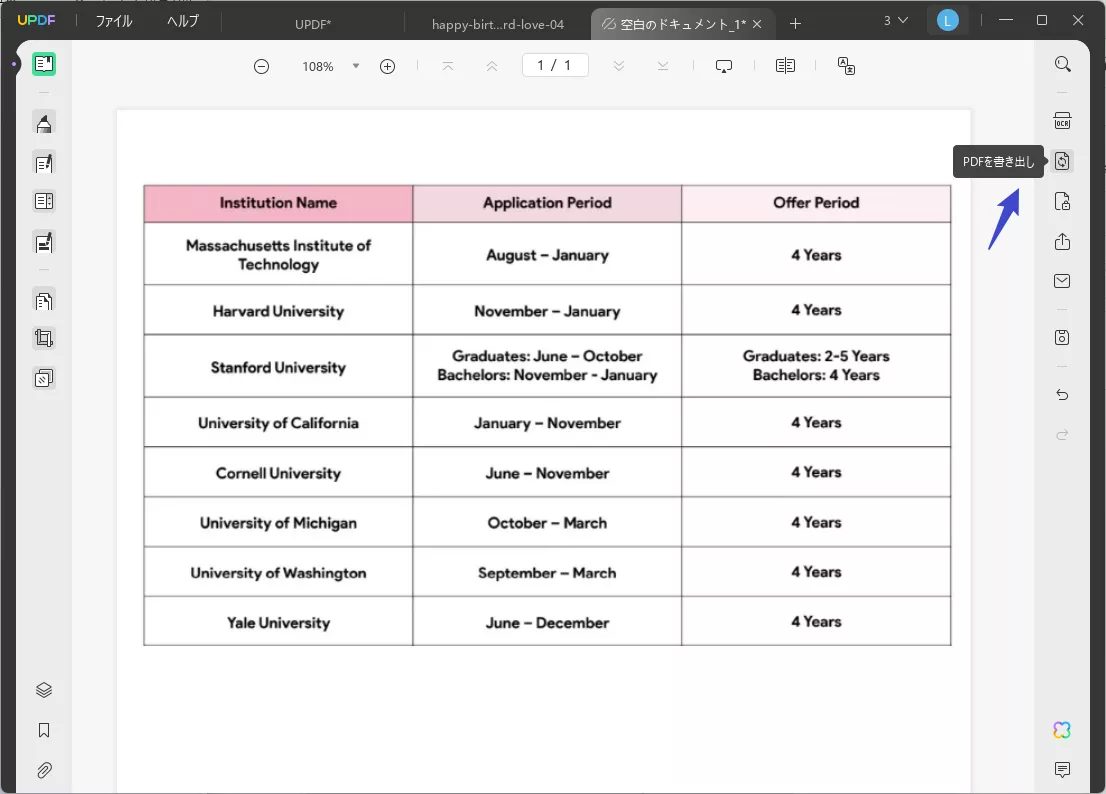This screenshot has height=794, width=1106.
Task: Open the translate tool in top toolbar
Action: pyautogui.click(x=846, y=66)
